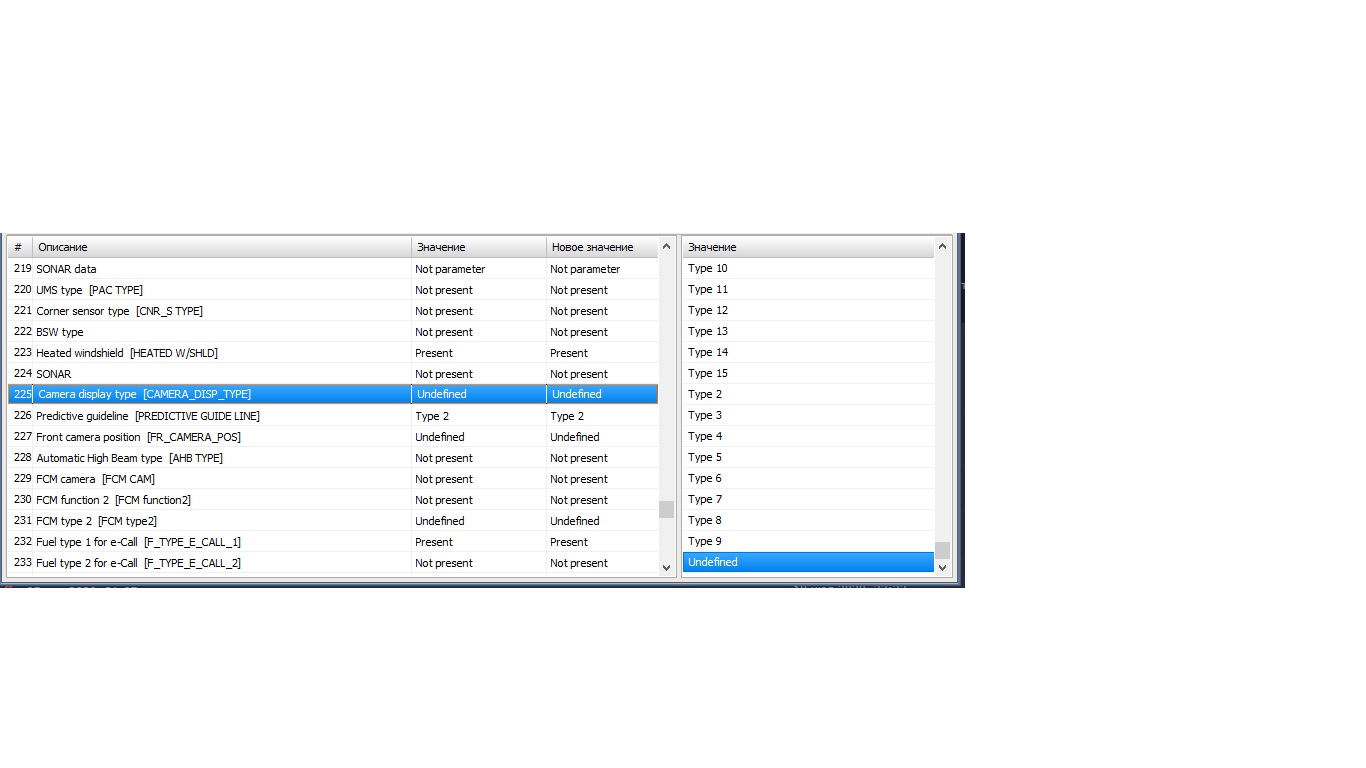Screen dimensions: 1366x768
Task: Click Значение header in the right values list
Action: point(808,247)
